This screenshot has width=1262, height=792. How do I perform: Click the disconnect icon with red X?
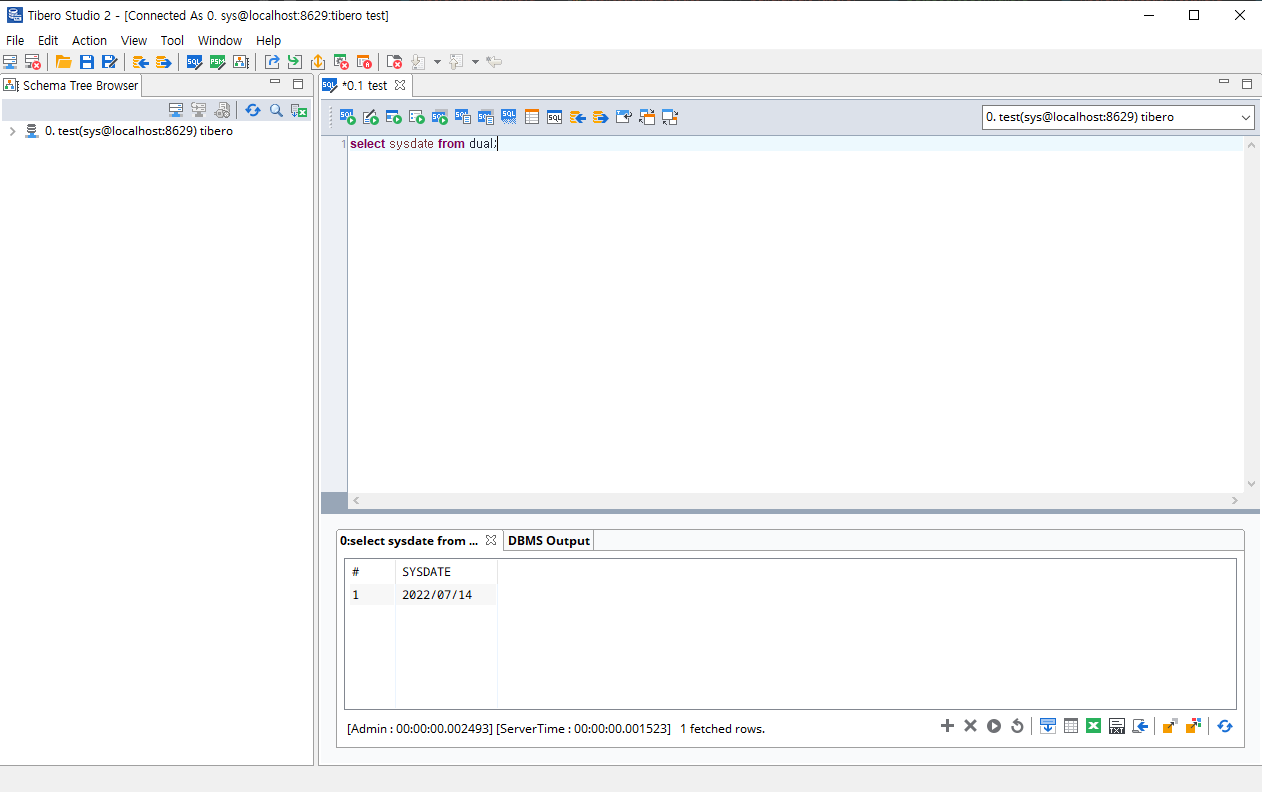click(32, 62)
